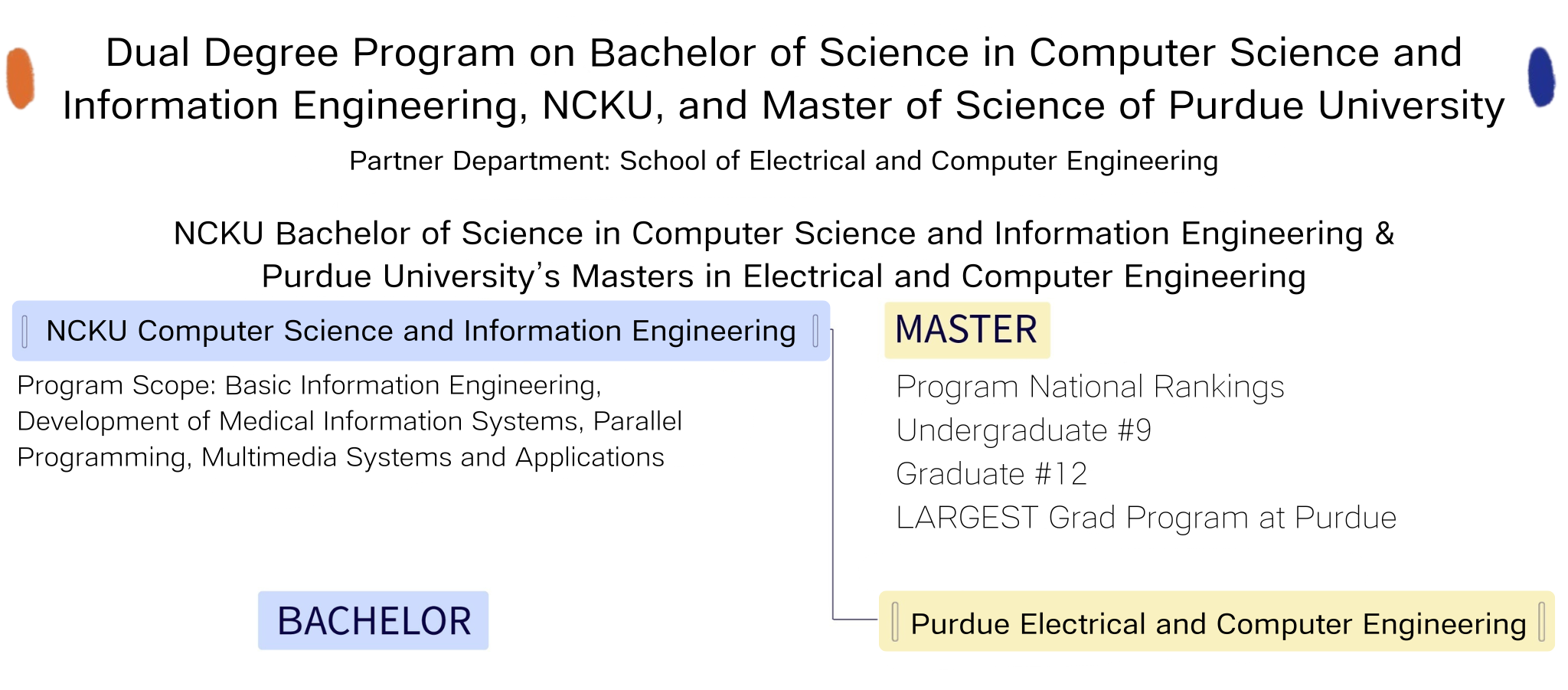Screen dimensions: 1568x690
Task: Grab the right handle of the NCKU node
Action: point(815,331)
